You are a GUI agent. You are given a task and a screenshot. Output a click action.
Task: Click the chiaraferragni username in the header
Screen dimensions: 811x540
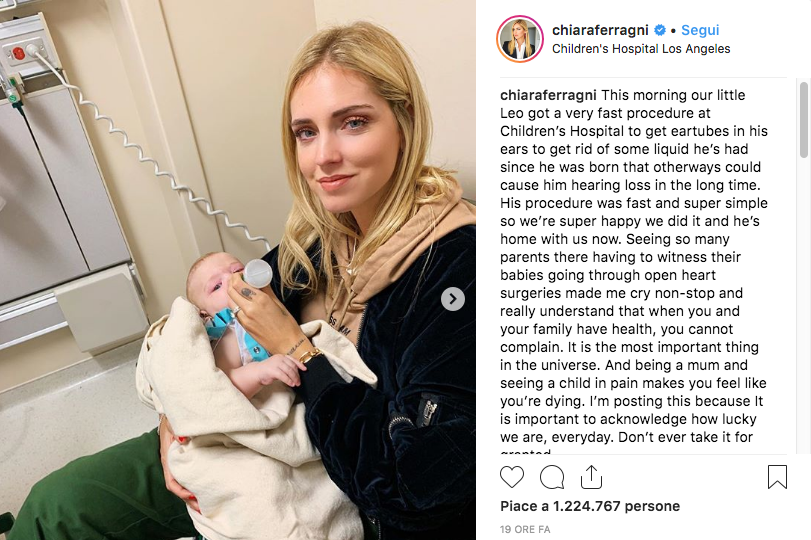pos(600,31)
